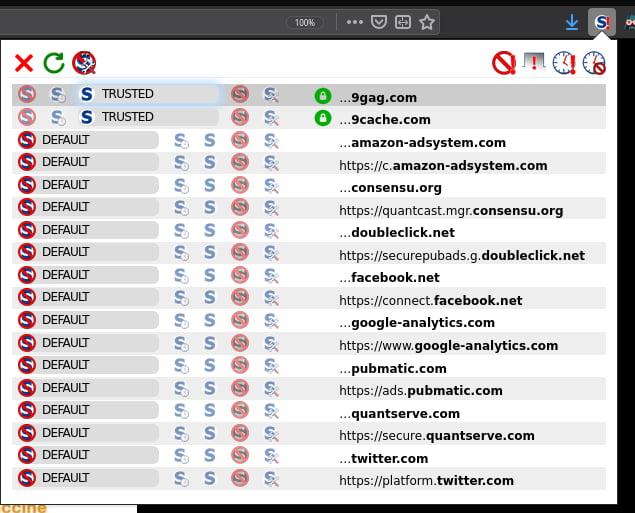635x513 pixels.
Task: Set …consensu.org to CUSTOM
Action: point(271,185)
